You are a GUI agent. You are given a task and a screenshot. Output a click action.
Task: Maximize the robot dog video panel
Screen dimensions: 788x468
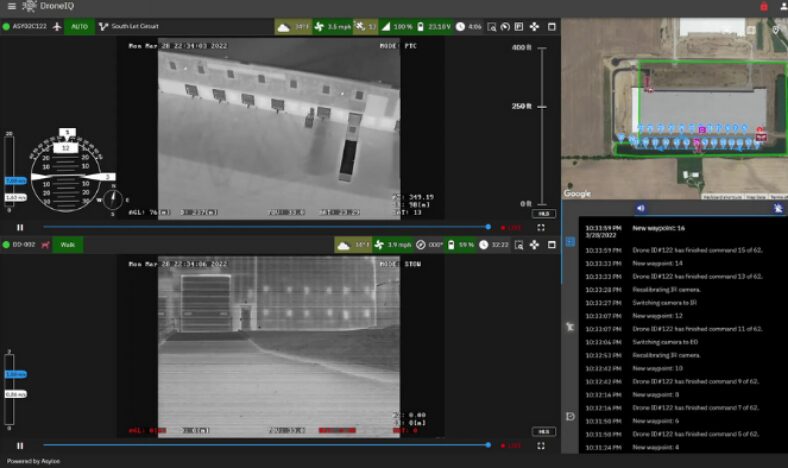(x=551, y=245)
